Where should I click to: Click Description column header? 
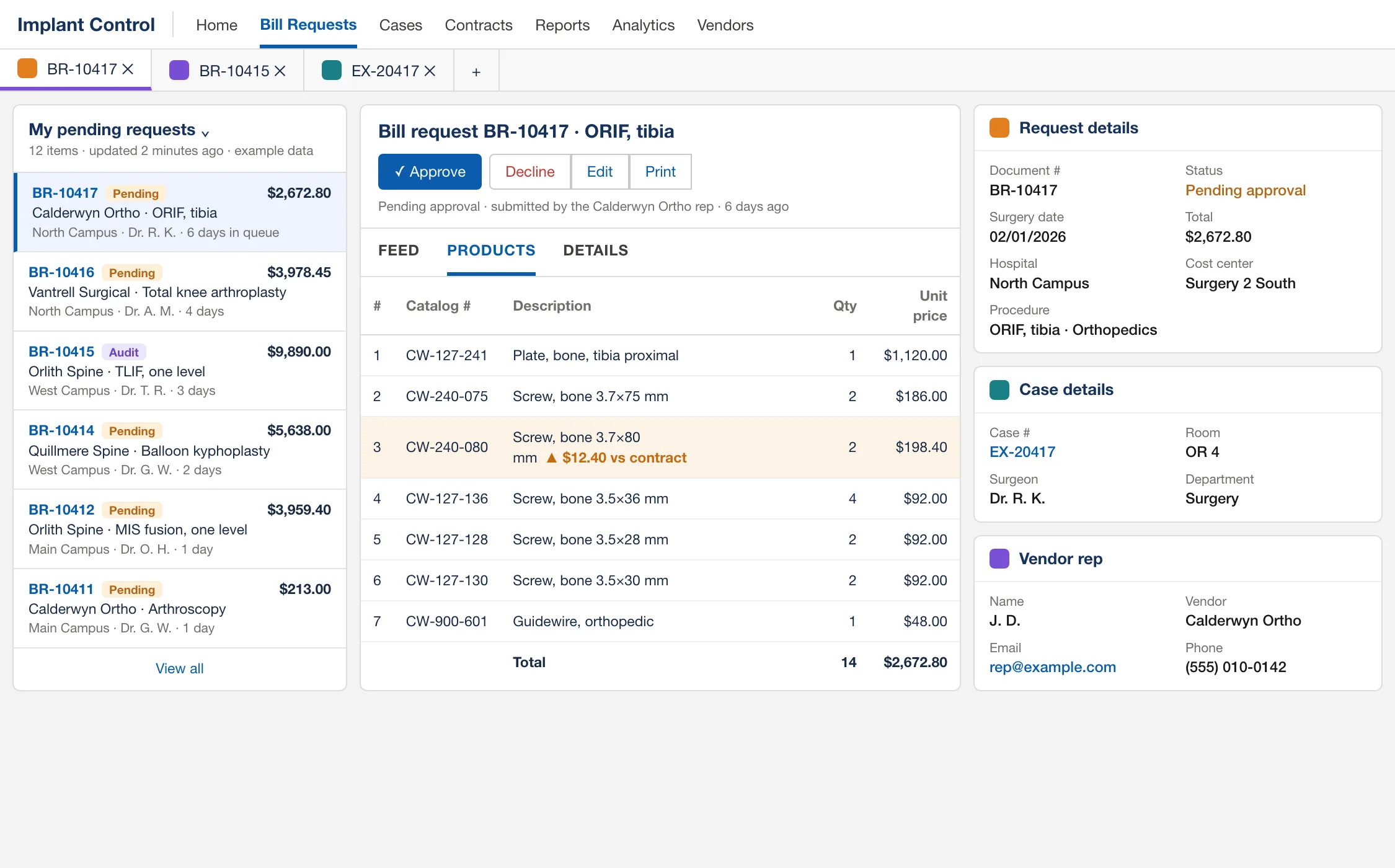pos(552,306)
